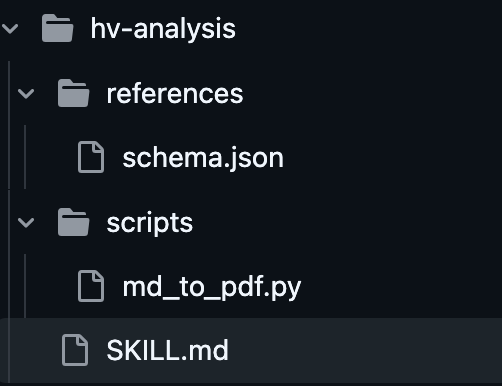Collapse the references folder chevron

click(x=26, y=94)
